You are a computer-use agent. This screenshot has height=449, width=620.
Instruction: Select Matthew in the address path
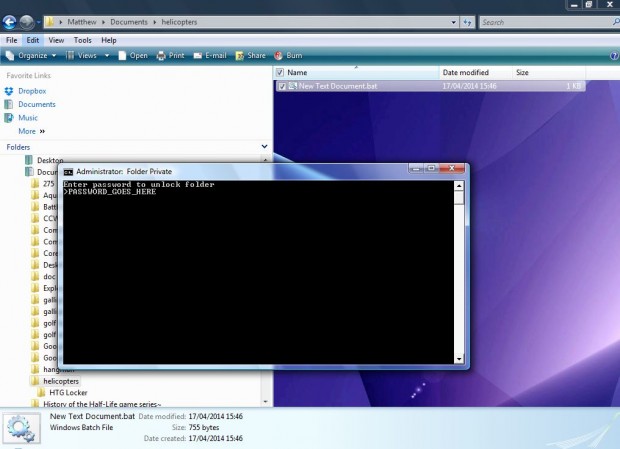click(81, 22)
